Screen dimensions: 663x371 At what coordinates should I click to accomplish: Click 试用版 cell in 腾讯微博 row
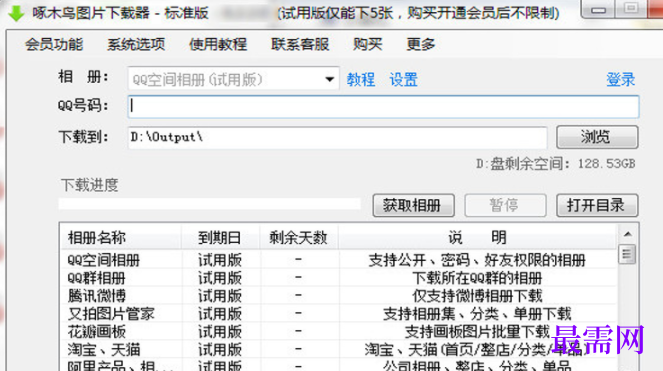point(220,296)
